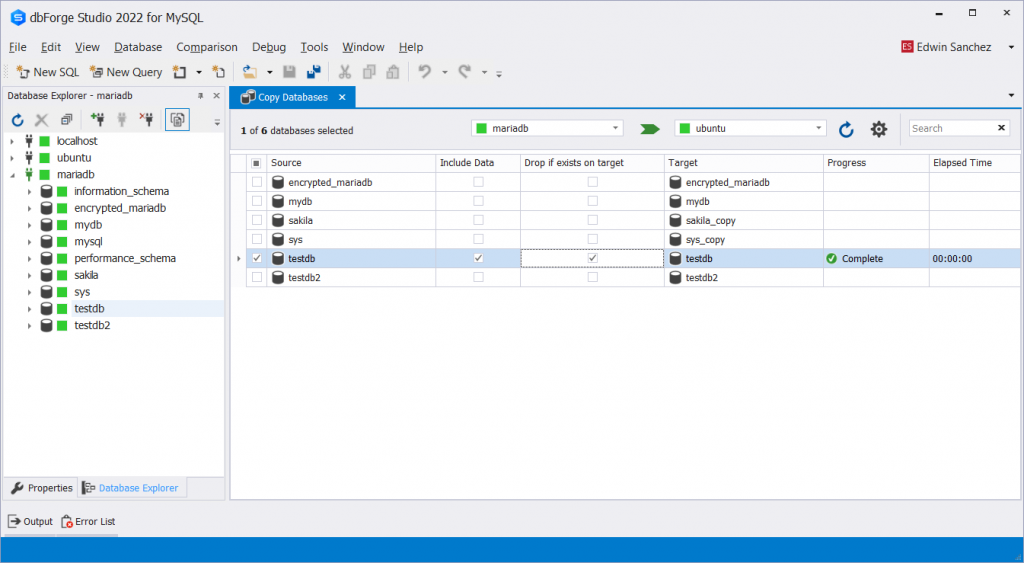Open the user account dropdown arrow
Screen dimensions: 1024x563
coord(1011,47)
